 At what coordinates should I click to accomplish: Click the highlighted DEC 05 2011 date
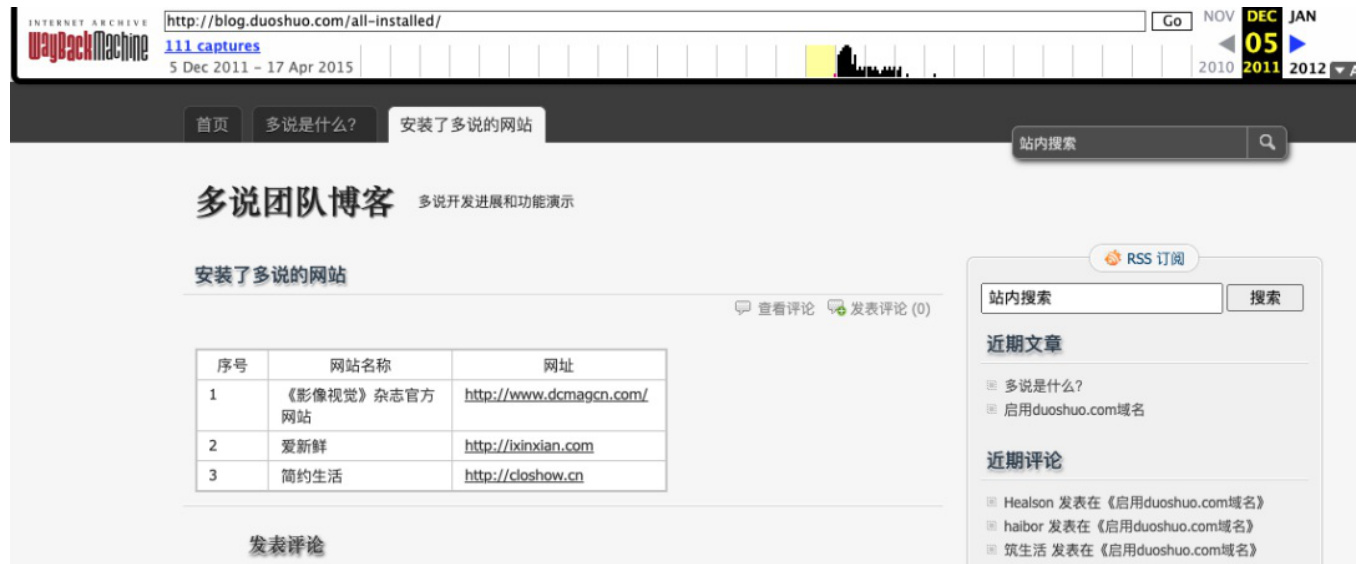[1262, 42]
